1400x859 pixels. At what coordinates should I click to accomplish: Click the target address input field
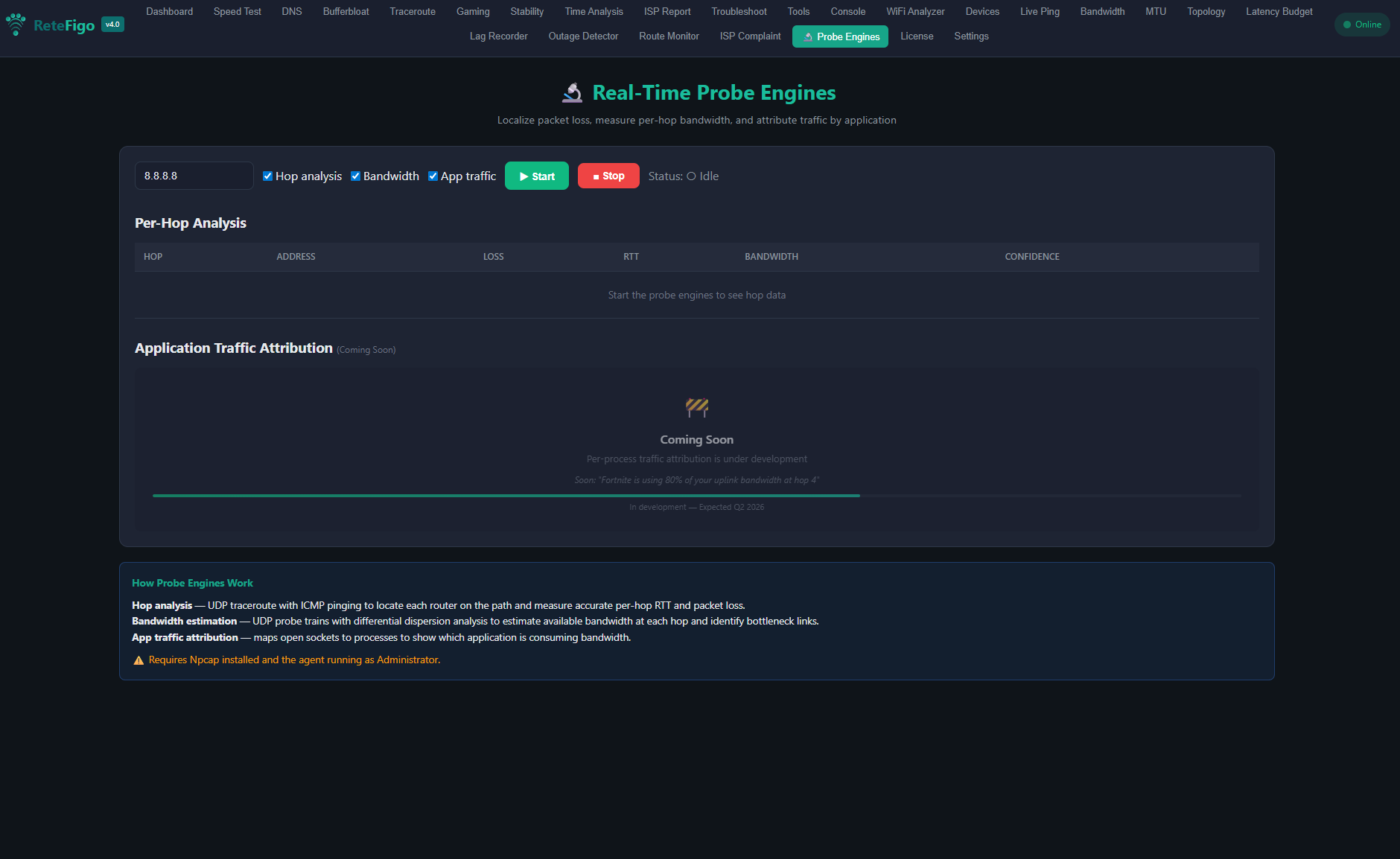194,176
